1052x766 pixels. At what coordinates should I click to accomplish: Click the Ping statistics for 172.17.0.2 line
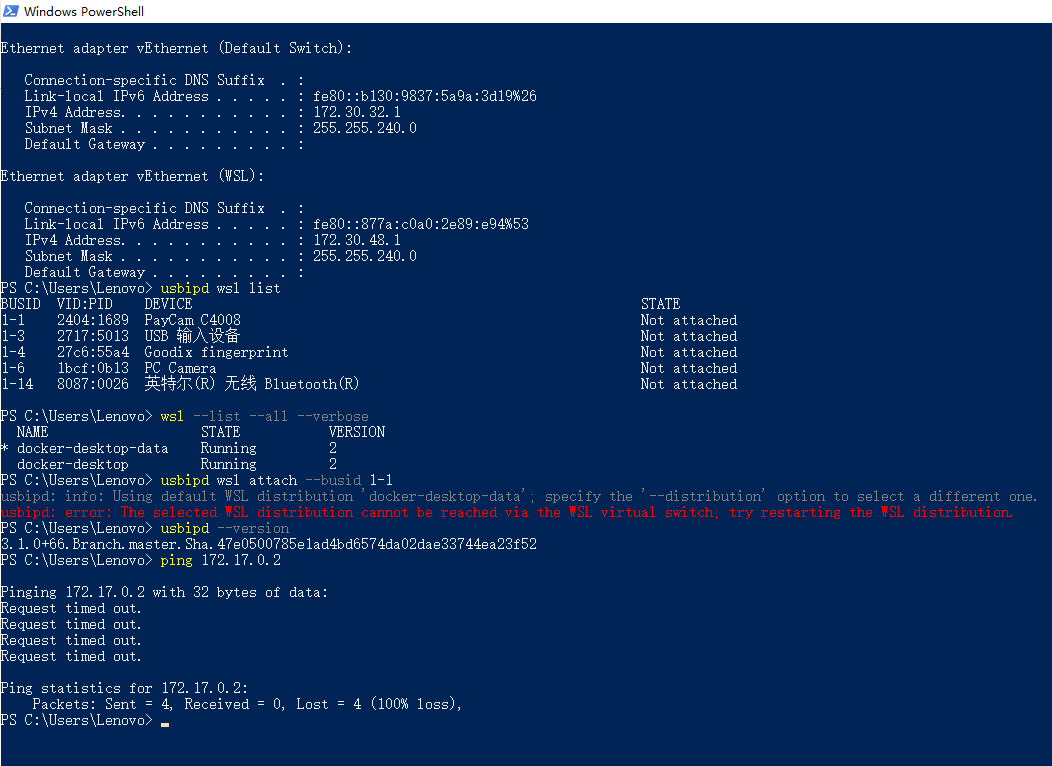click(x=120, y=687)
